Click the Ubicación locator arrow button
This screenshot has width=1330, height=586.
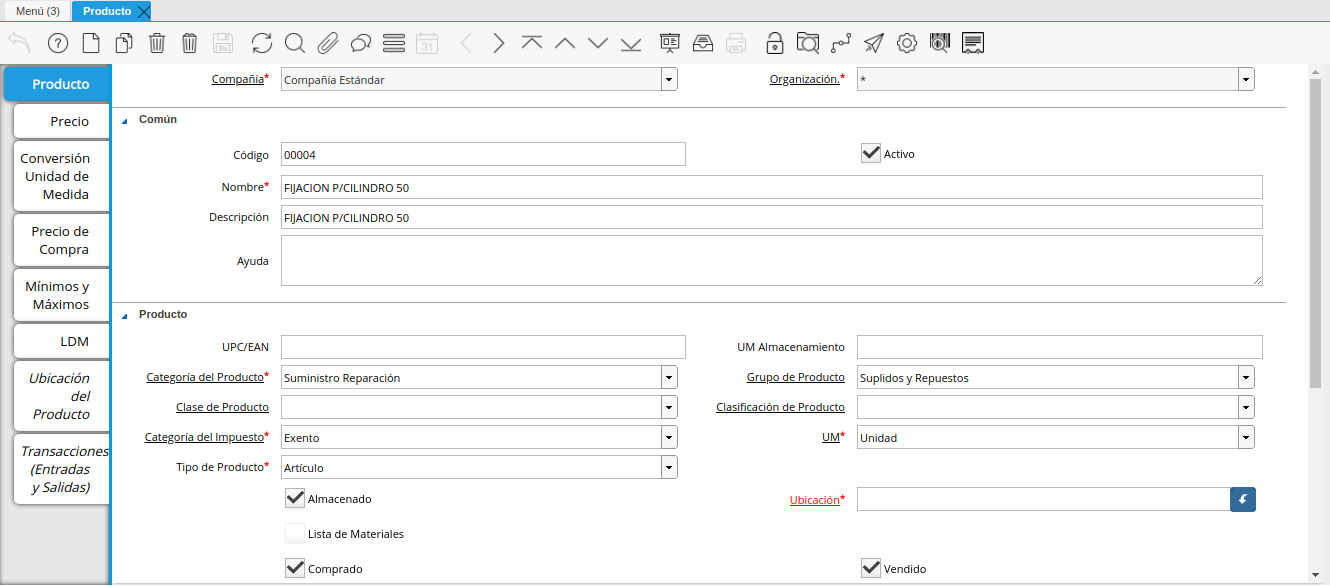(x=1243, y=499)
